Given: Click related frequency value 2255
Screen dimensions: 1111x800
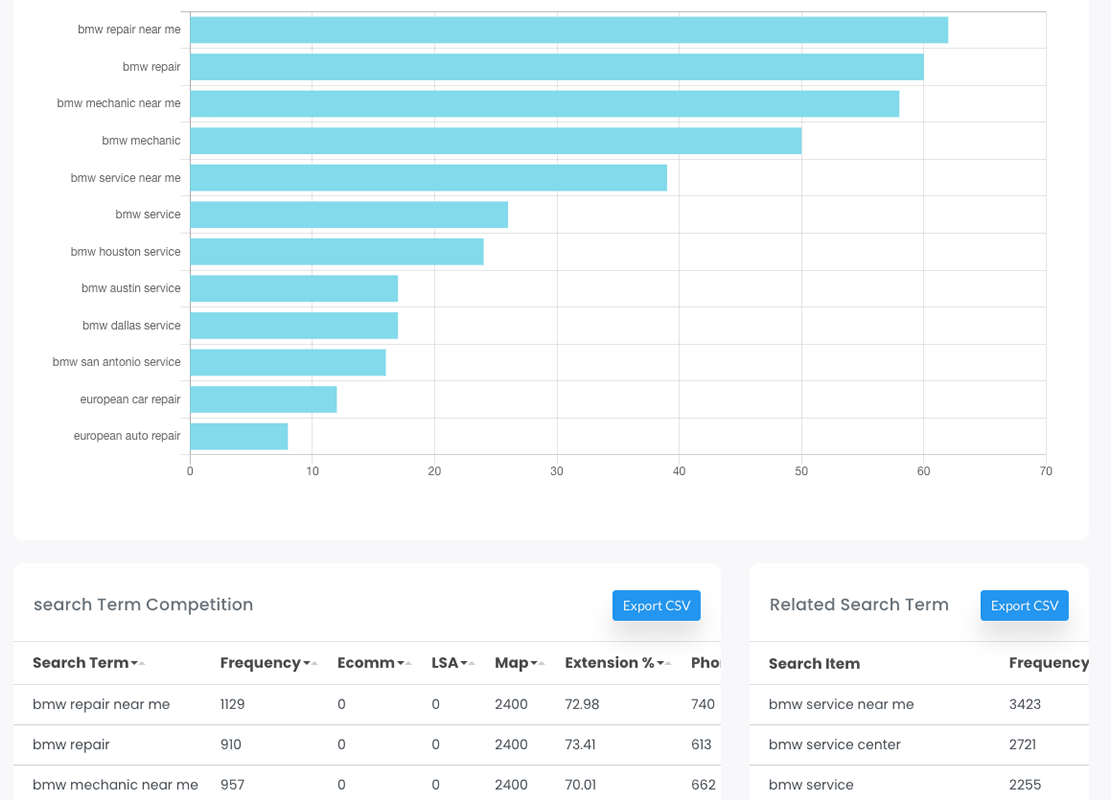Looking at the screenshot, I should [1025, 785].
